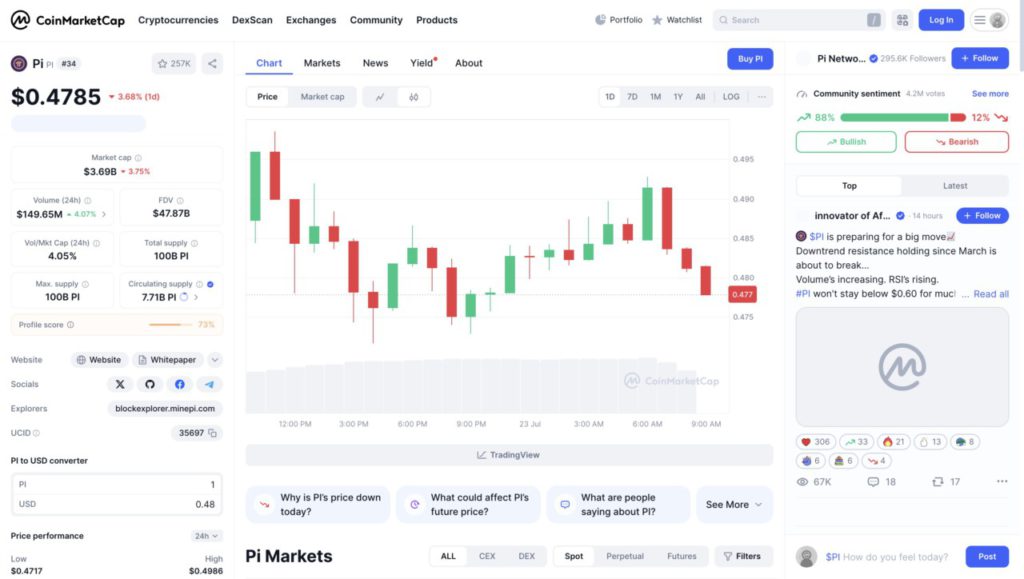Open the X (Twitter) social link
Screen dimensions: 1024x579
pos(120,384)
